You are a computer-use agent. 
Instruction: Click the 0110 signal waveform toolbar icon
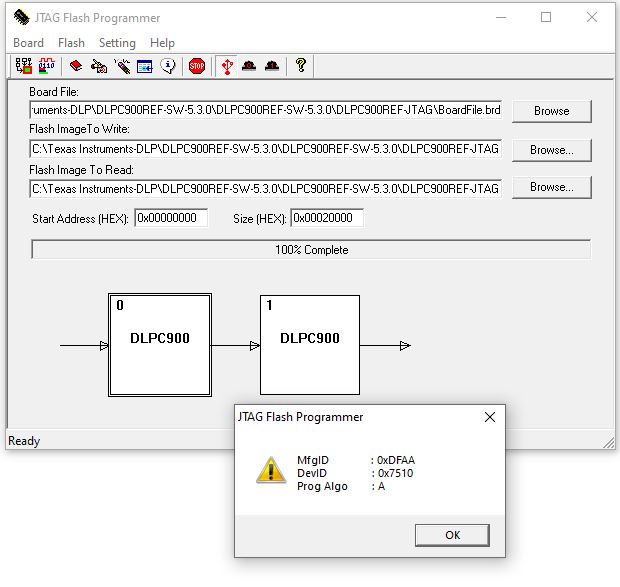[46, 66]
